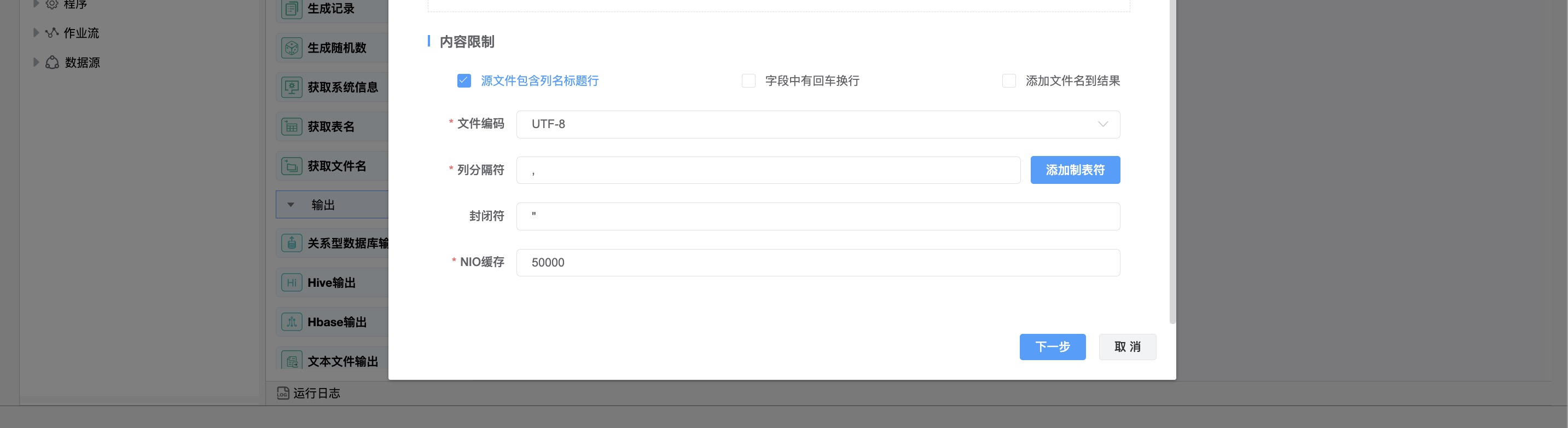Image resolution: width=1568 pixels, height=428 pixels.
Task: Focus the NIO缓存 input field
Action: click(817, 263)
